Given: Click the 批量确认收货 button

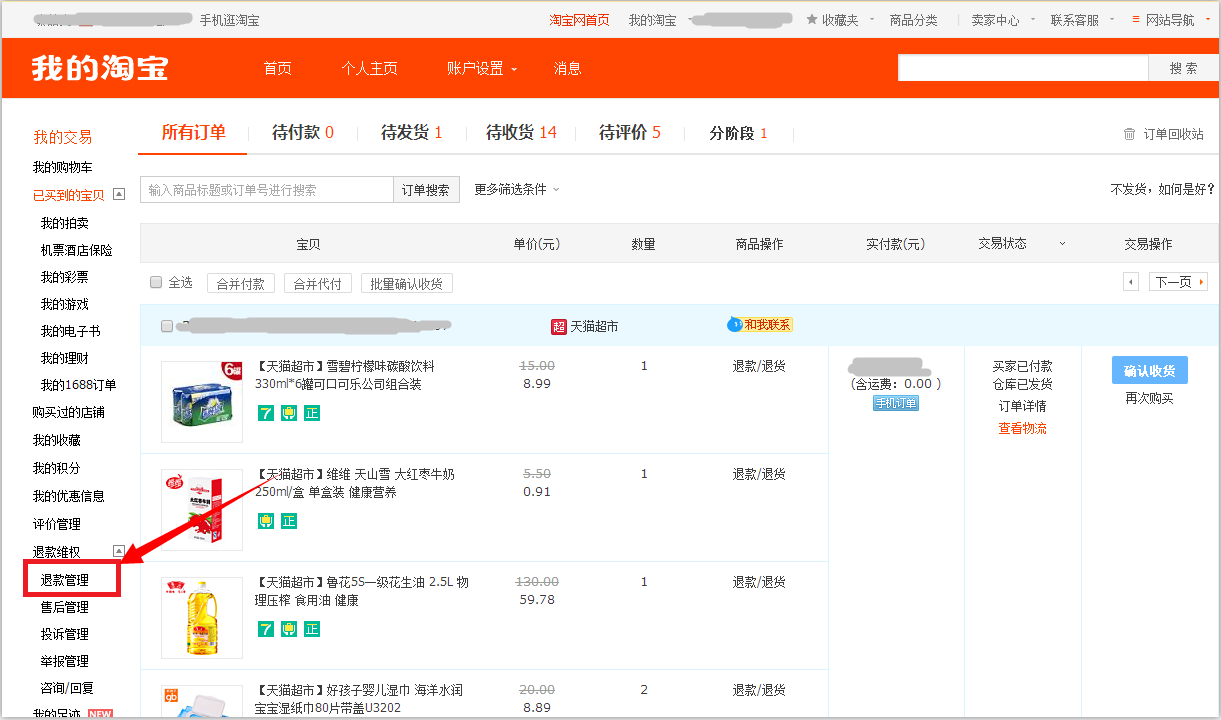Looking at the screenshot, I should (x=407, y=283).
